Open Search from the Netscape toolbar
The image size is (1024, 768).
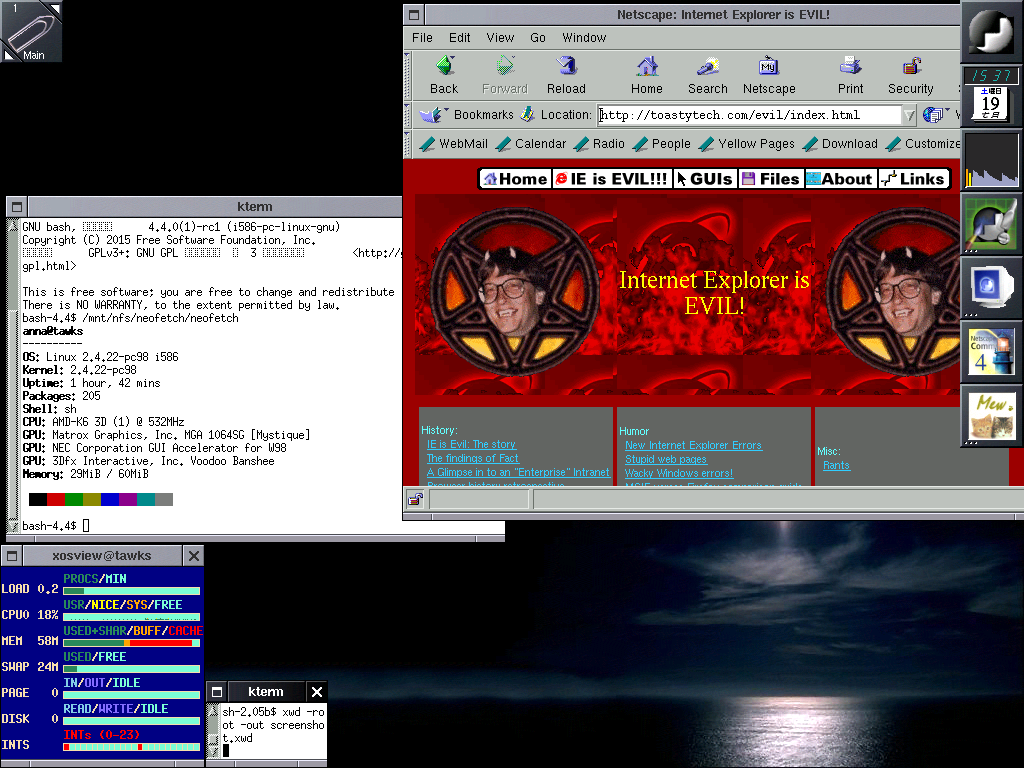pyautogui.click(x=707, y=75)
